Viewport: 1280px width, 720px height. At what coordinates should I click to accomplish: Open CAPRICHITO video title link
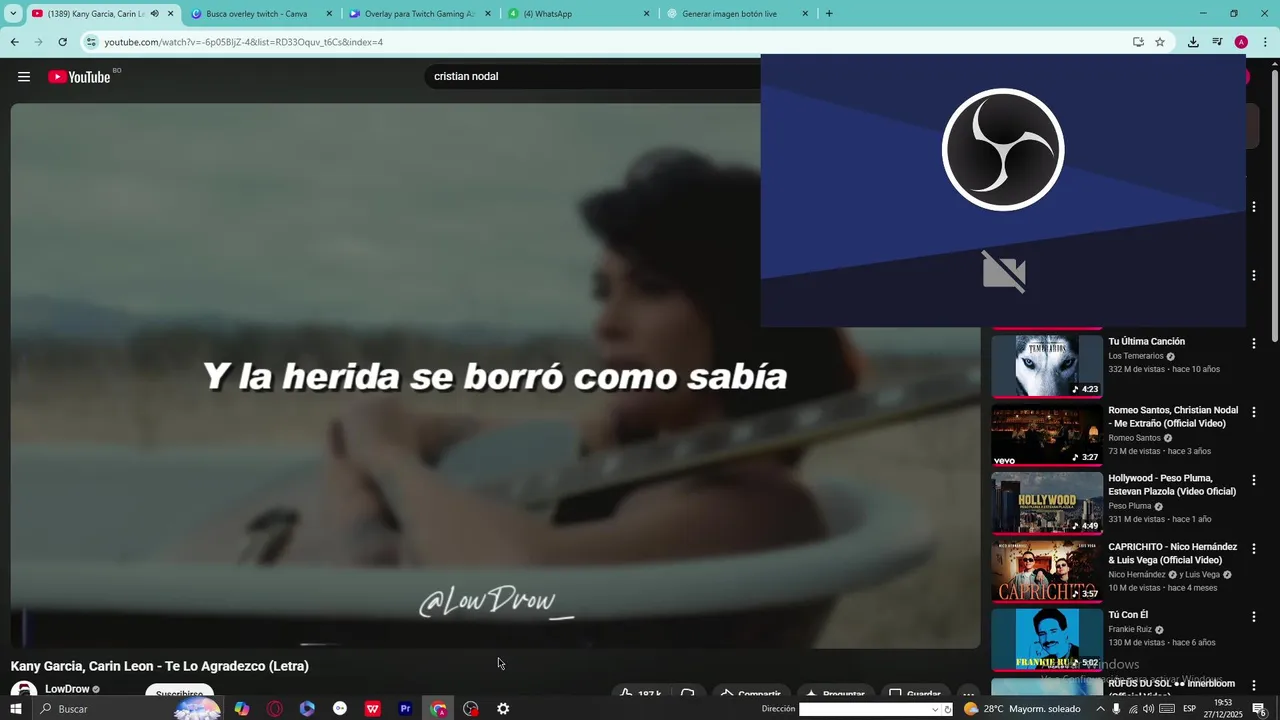(1172, 554)
